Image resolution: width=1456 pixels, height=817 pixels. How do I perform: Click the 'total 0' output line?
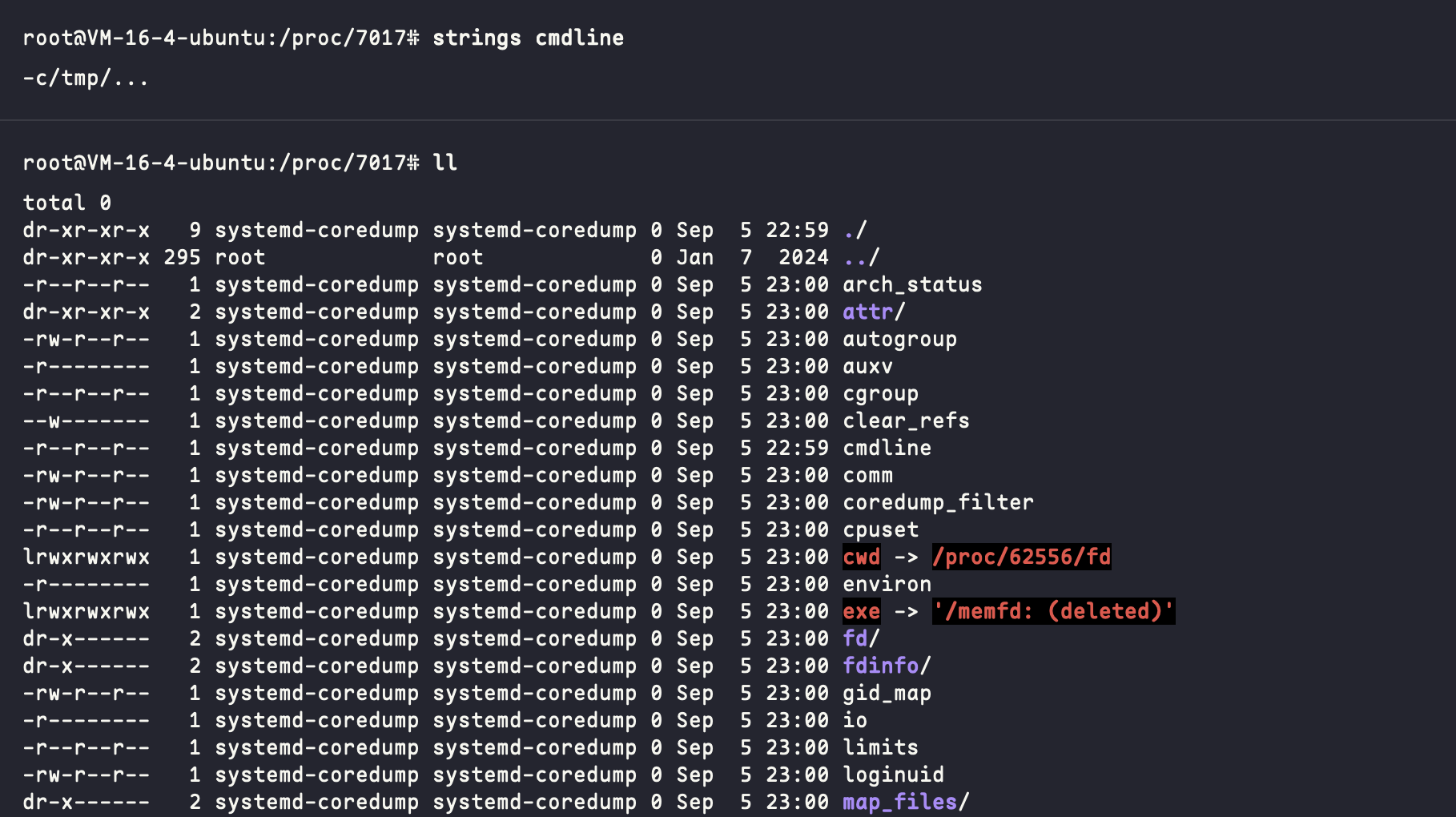click(66, 203)
